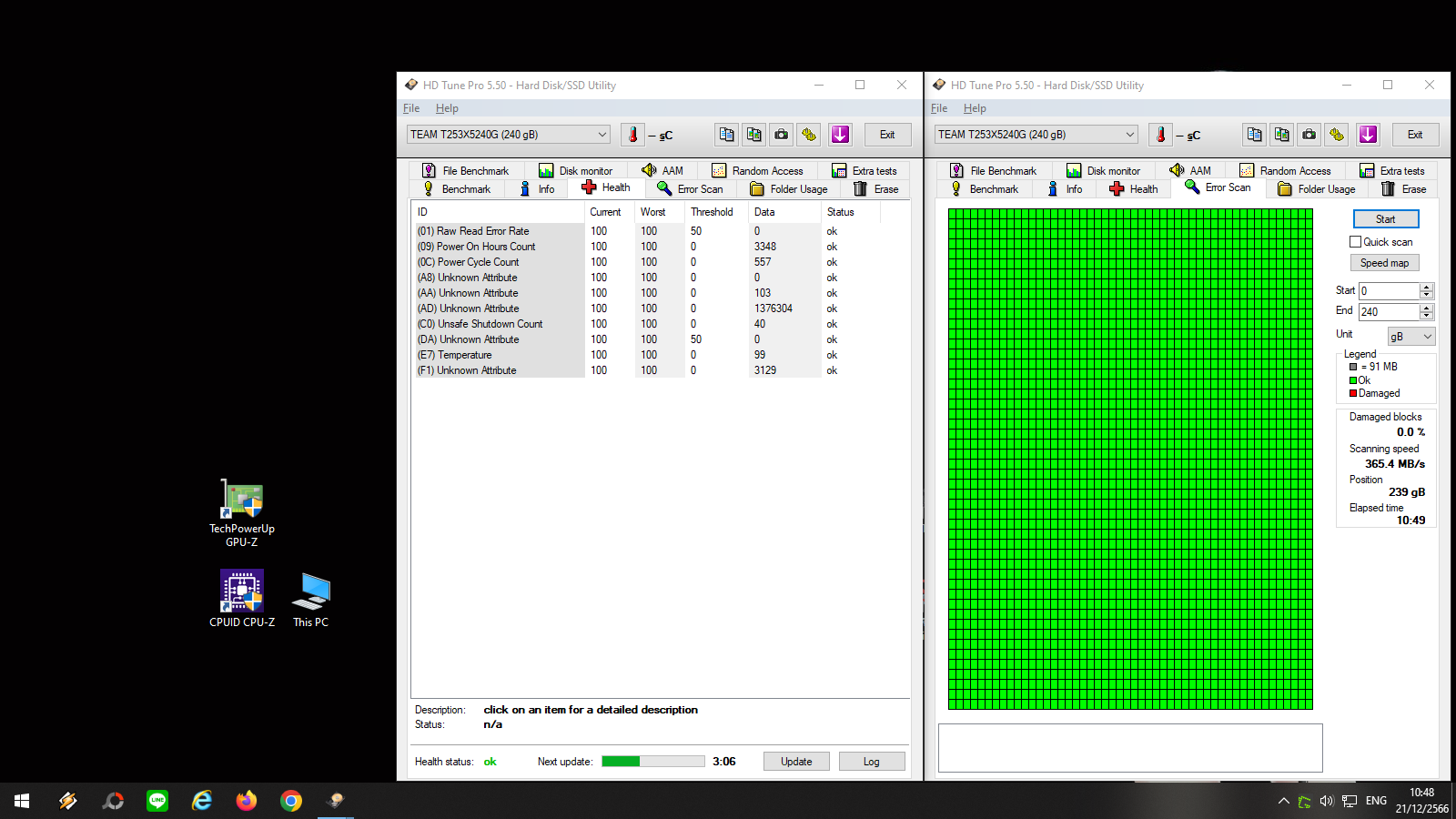Viewport: 1456px width, 819px height.
Task: Enable the Quick scan checkbox
Action: click(x=1356, y=242)
